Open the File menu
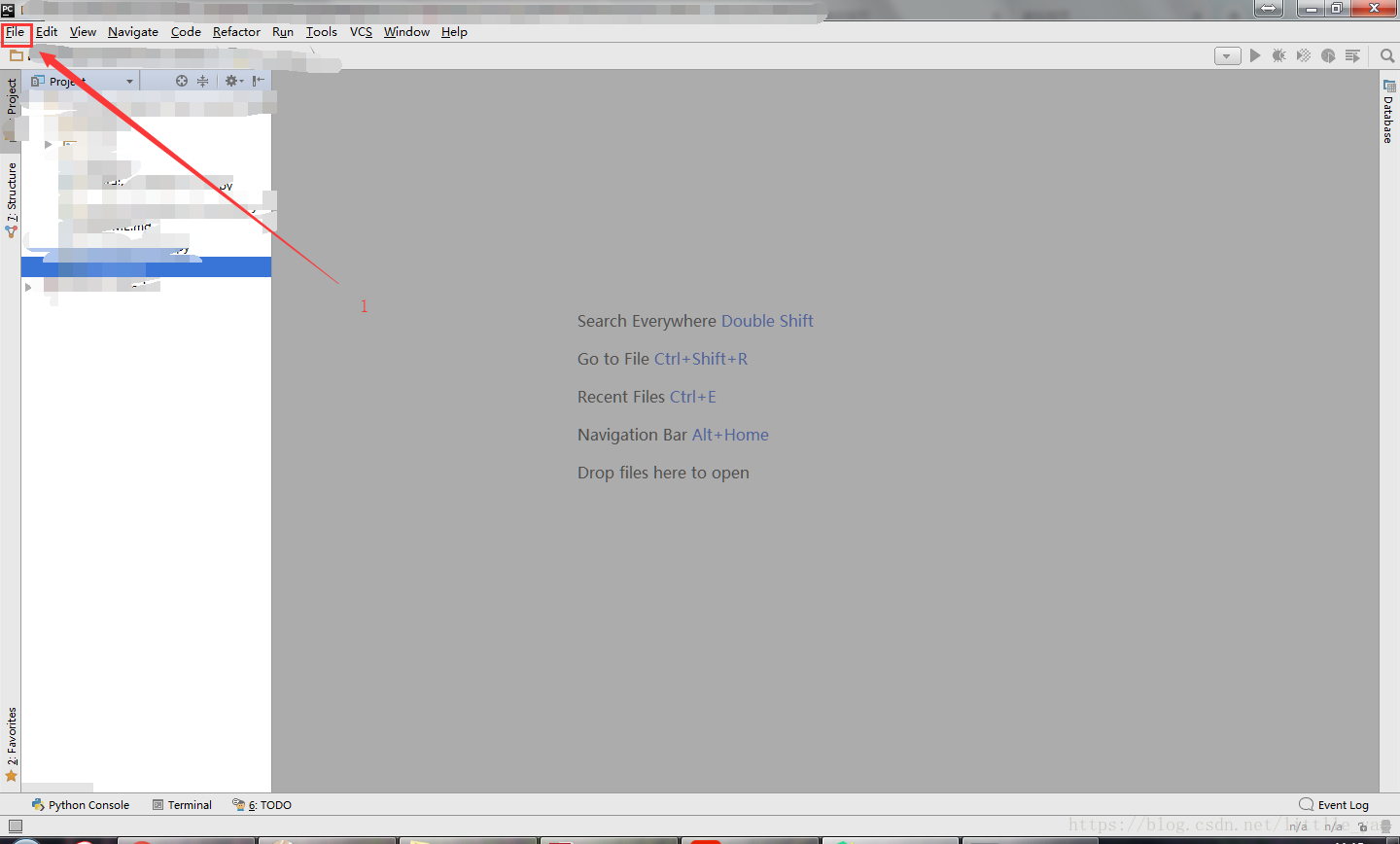Viewport: 1400px width, 844px height. (x=17, y=32)
